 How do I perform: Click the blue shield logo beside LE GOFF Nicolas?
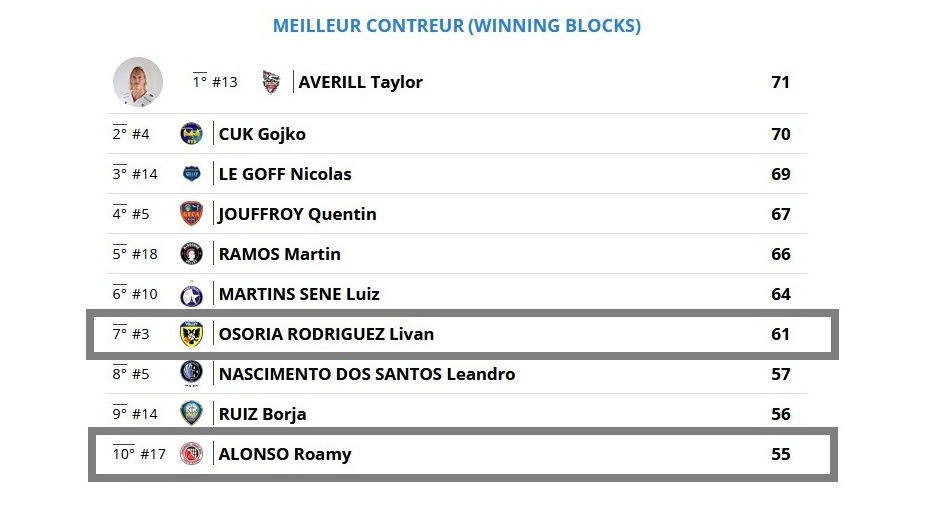pos(191,173)
